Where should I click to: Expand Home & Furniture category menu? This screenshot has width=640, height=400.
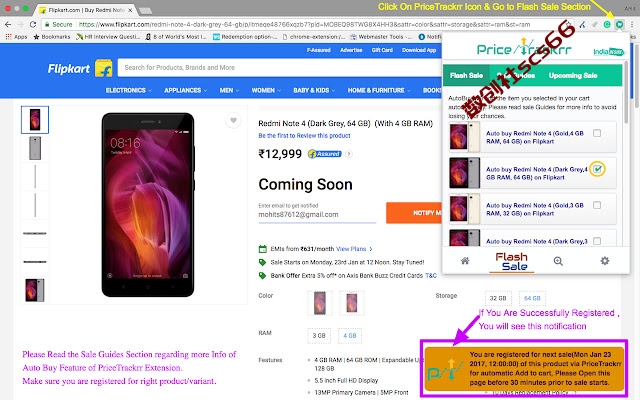point(379,90)
